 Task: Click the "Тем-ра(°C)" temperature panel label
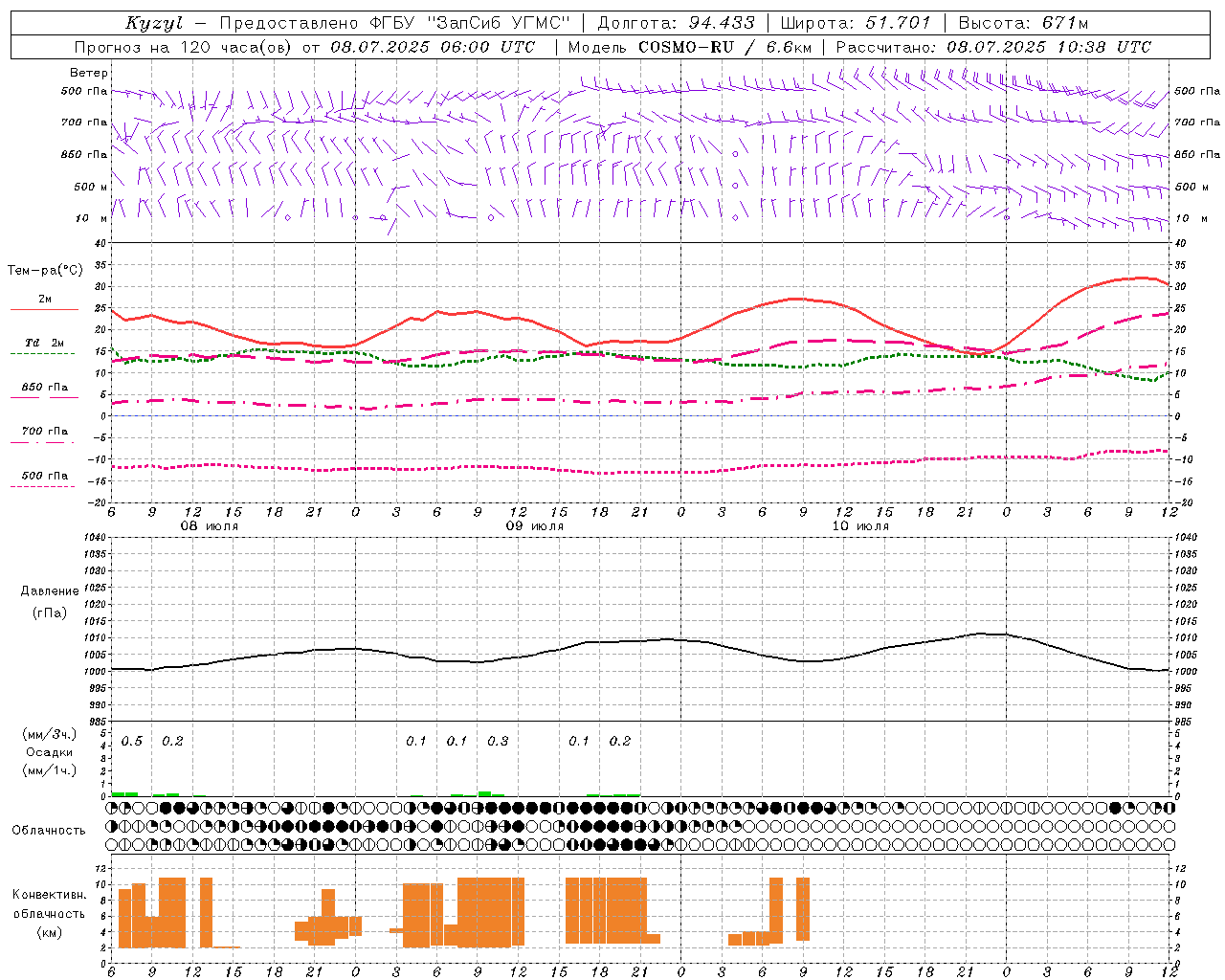pos(44,271)
